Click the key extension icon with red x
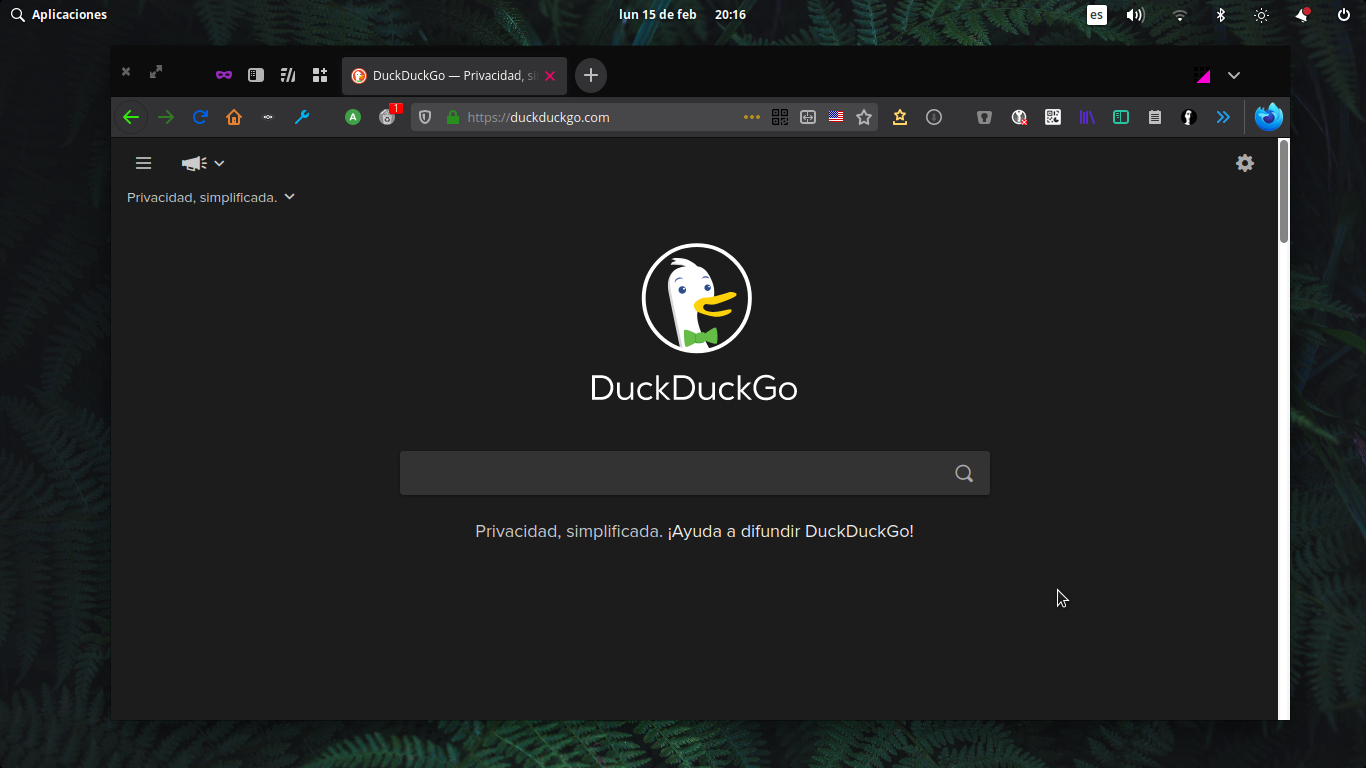 pyautogui.click(x=1019, y=117)
